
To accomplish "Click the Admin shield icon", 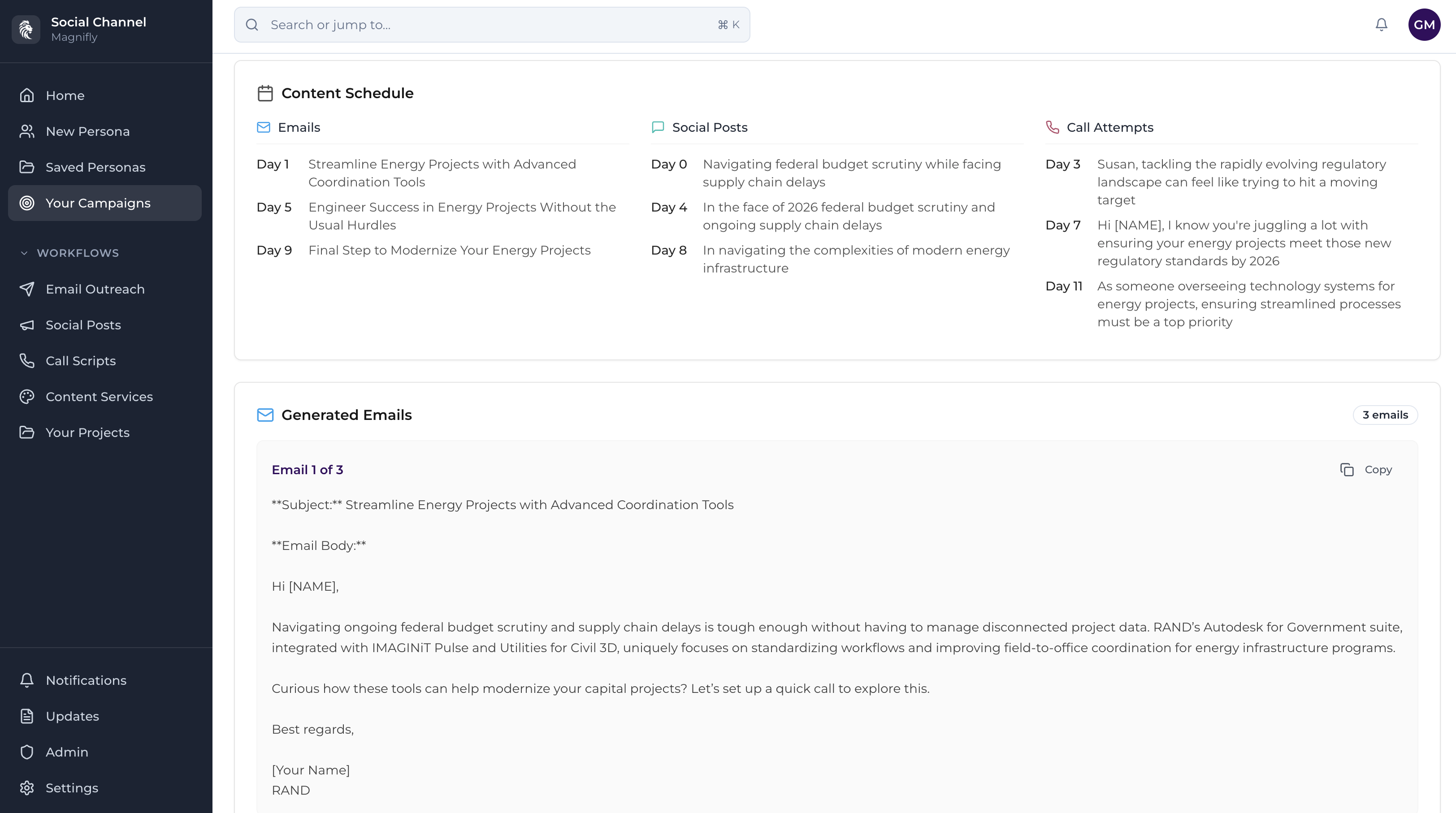I will (26, 752).
